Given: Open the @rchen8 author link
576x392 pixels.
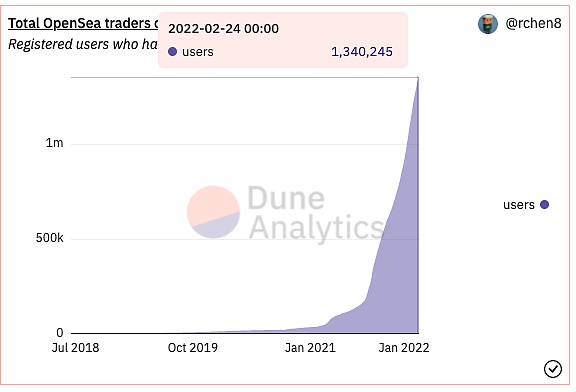Looking at the screenshot, I should pyautogui.click(x=533, y=24).
